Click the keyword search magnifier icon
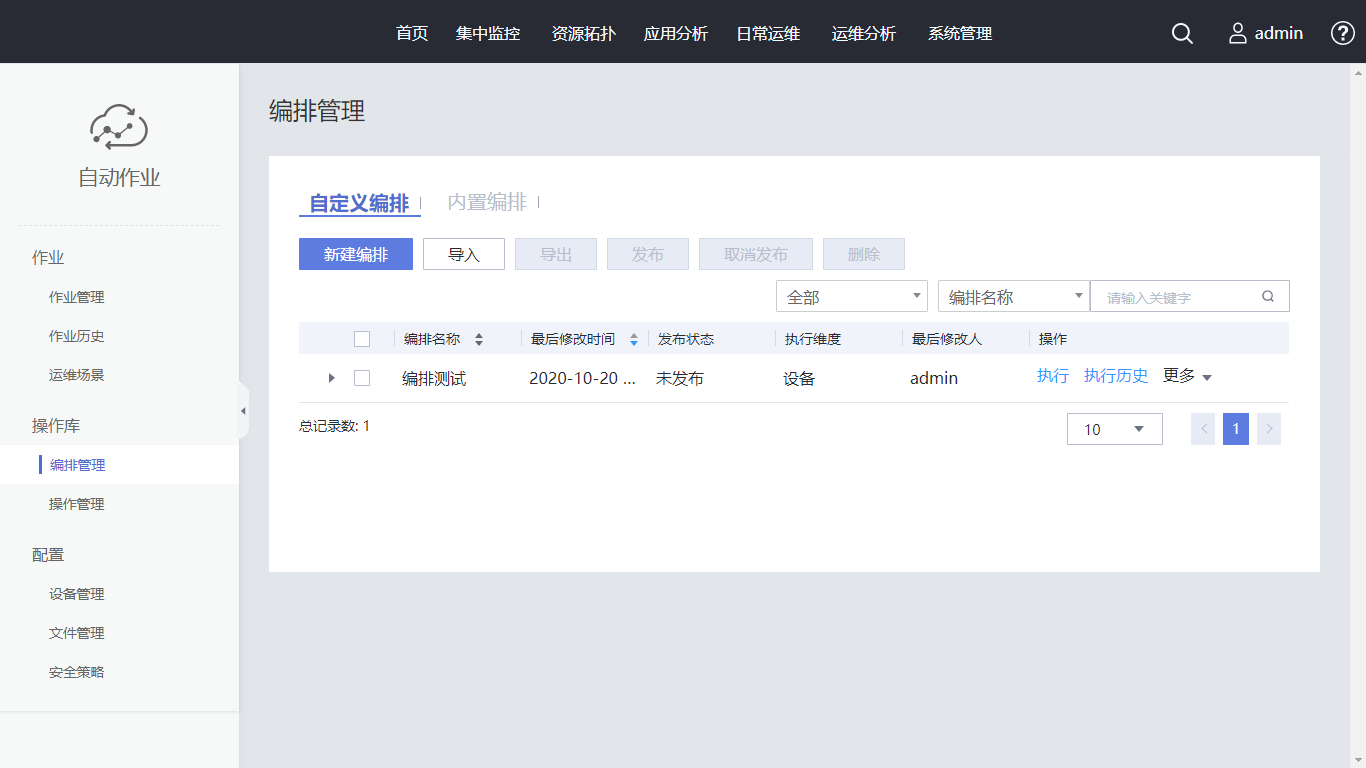 1268,297
